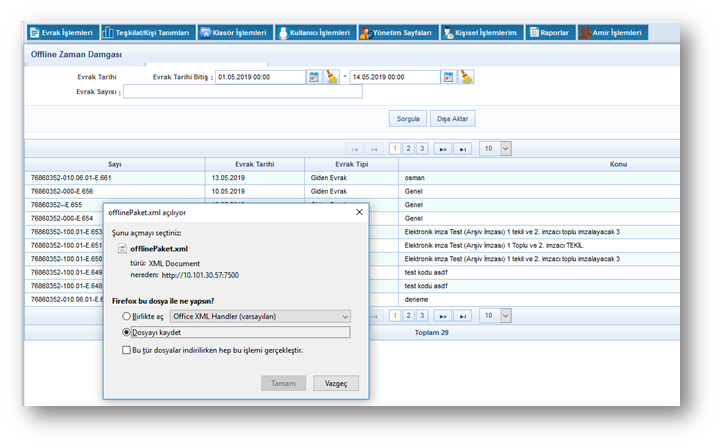Select the 'Dosyayı kaydet' radio option

click(126, 333)
